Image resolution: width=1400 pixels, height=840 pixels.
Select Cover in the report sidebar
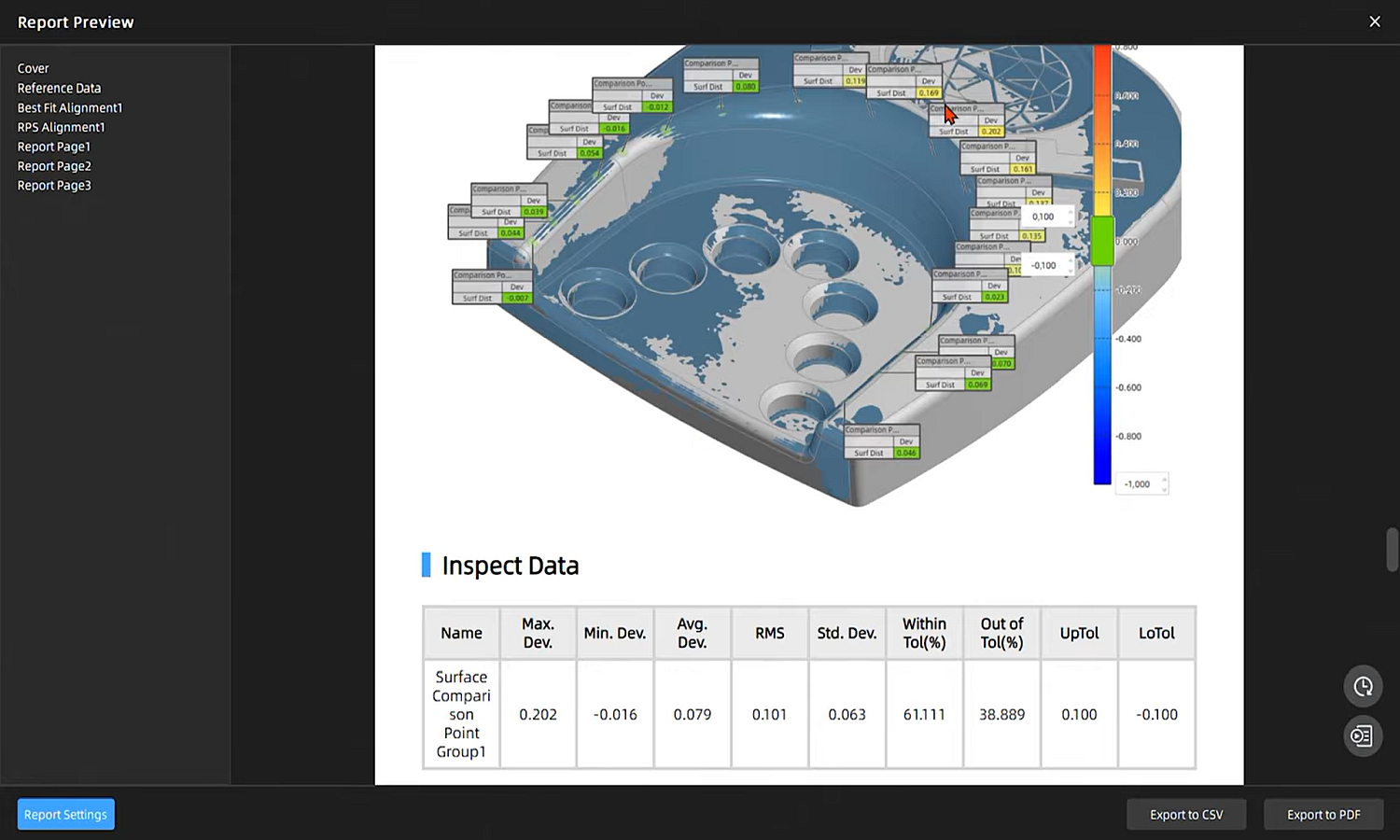coord(33,67)
